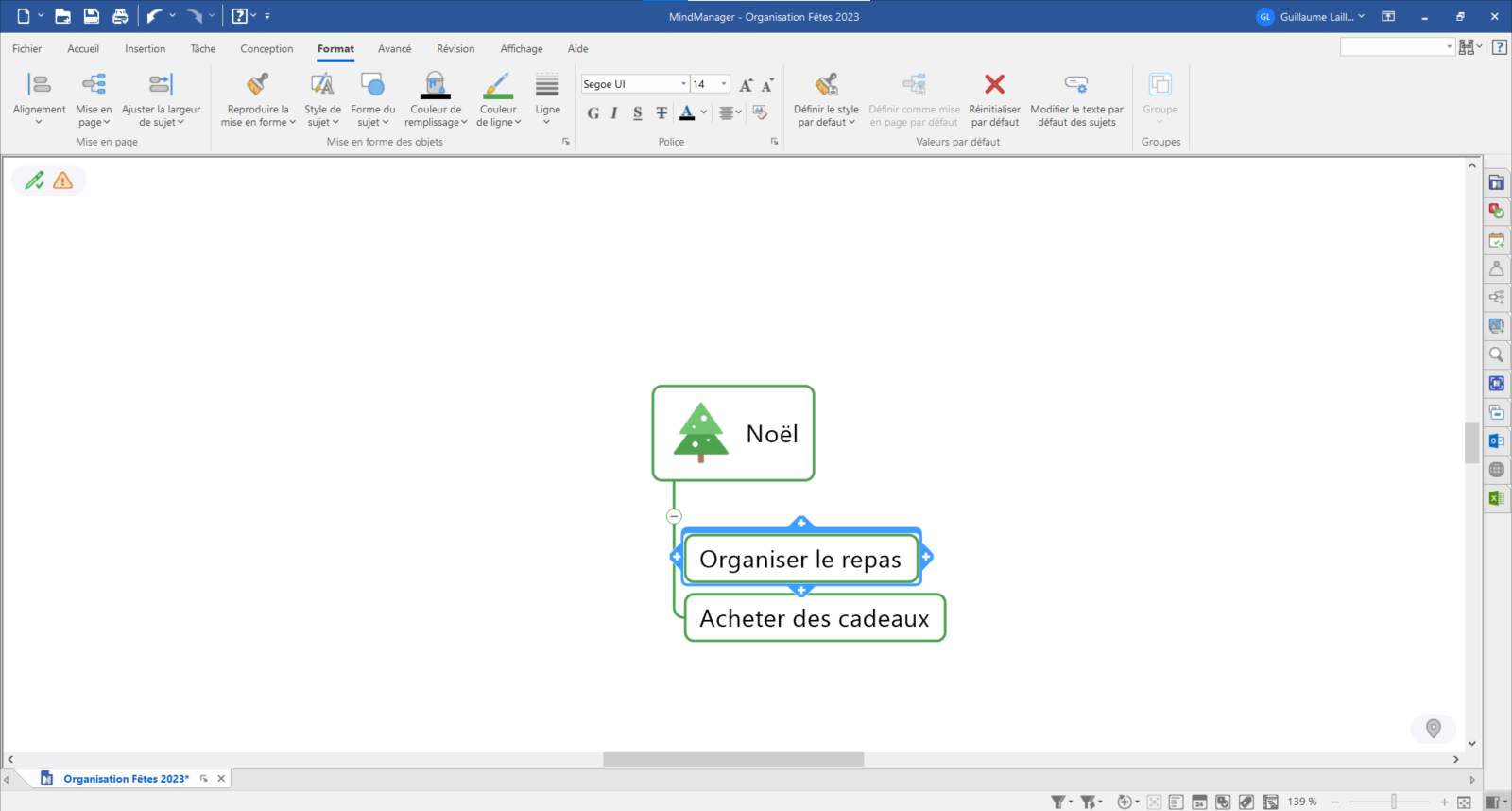Click Ajuster la largeur de sujet icon
1512x811 pixels.
pyautogui.click(x=161, y=85)
